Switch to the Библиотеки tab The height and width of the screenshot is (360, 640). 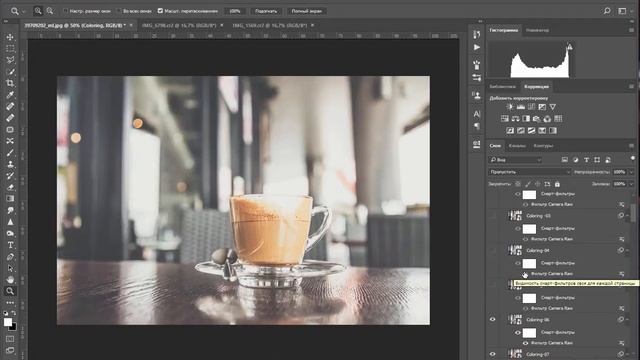(x=502, y=87)
